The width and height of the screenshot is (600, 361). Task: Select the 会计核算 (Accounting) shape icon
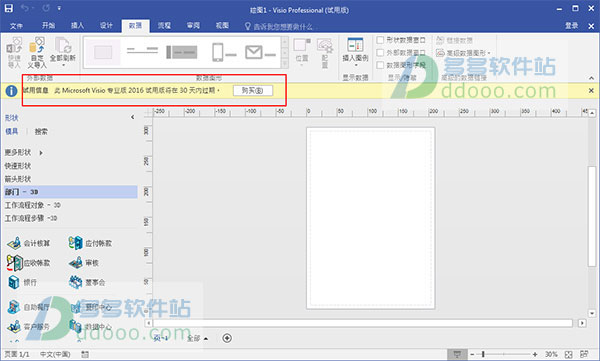coord(14,243)
